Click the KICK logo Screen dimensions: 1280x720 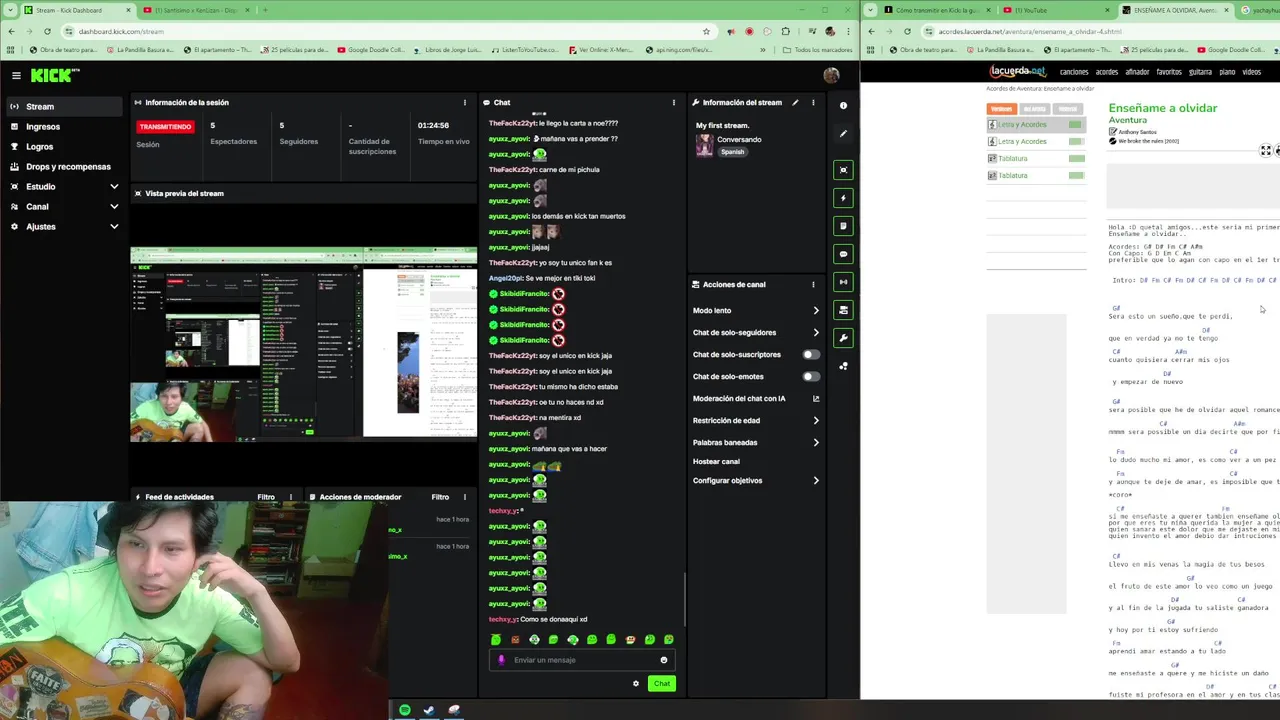[54, 75]
